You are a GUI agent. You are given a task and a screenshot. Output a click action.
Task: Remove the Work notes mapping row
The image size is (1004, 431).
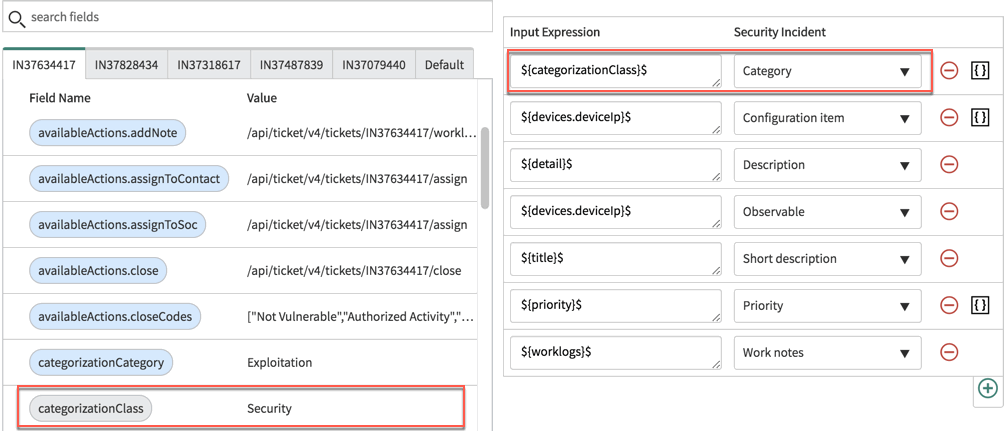coord(948,352)
